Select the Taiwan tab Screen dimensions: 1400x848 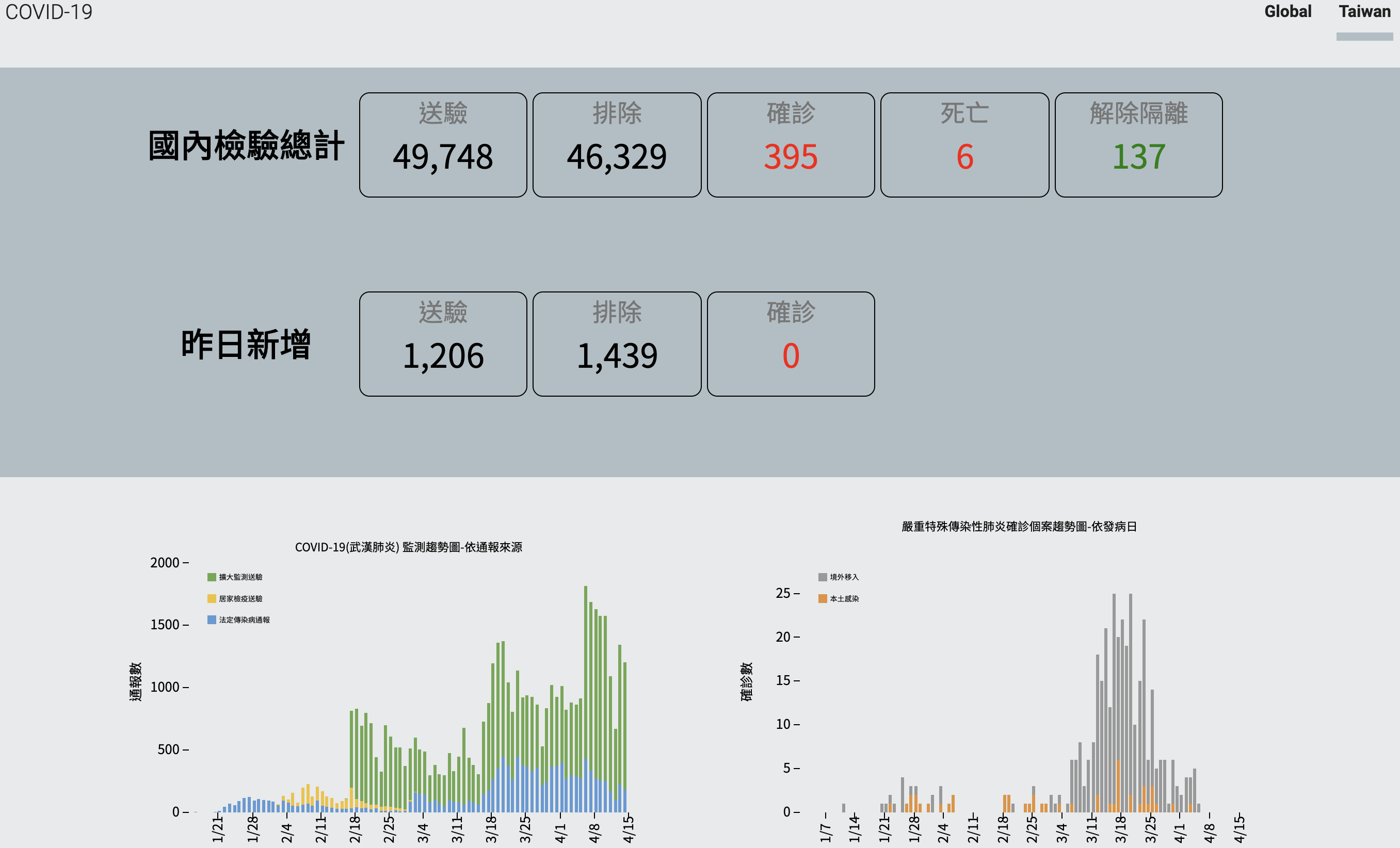click(1364, 12)
